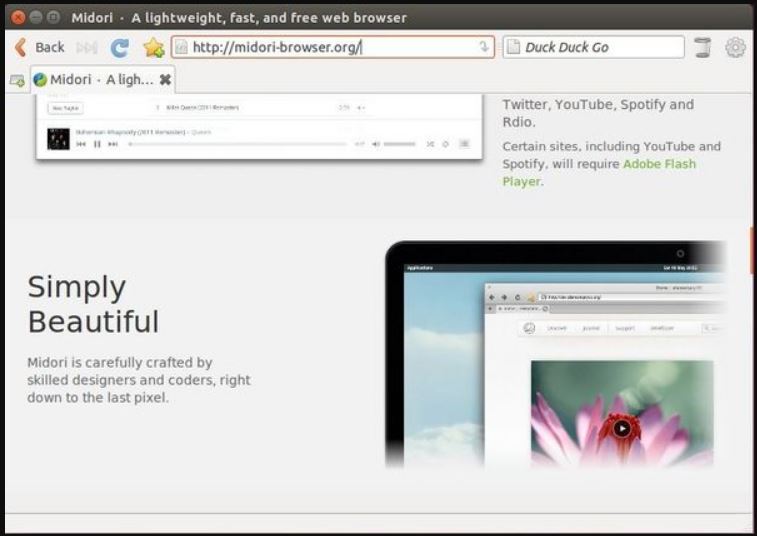This screenshot has width=757, height=536.
Task: Click previous track in music player screenshot
Action: [81, 144]
